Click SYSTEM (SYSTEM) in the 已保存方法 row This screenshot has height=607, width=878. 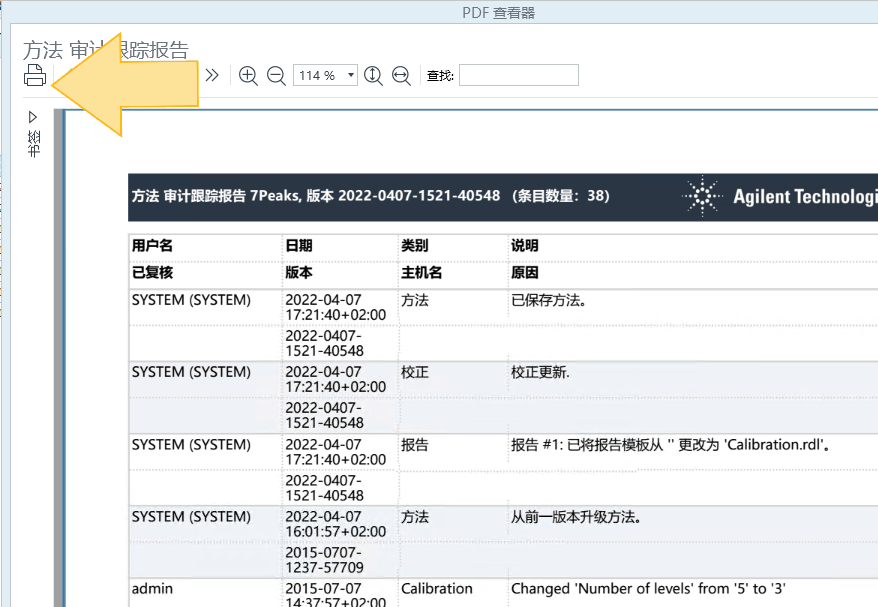point(192,300)
